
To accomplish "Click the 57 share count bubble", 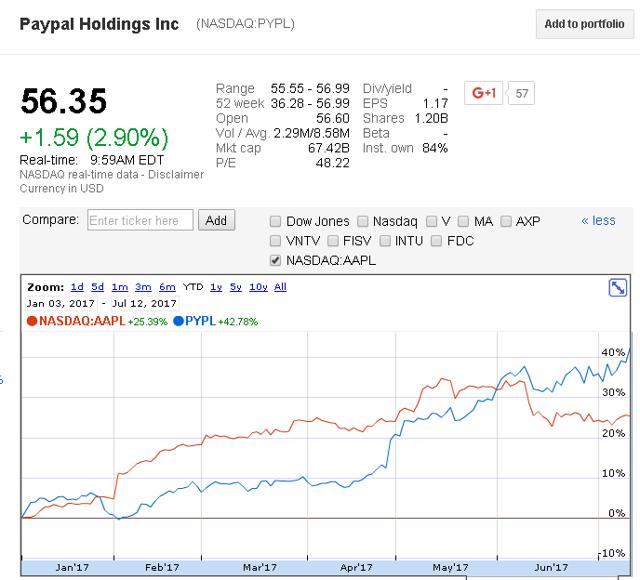I will pyautogui.click(x=522, y=94).
